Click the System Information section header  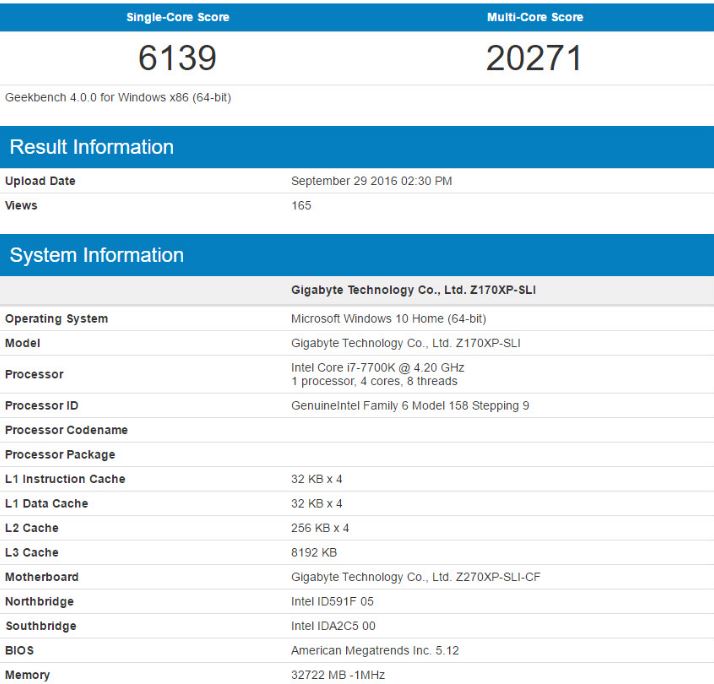(x=97, y=255)
